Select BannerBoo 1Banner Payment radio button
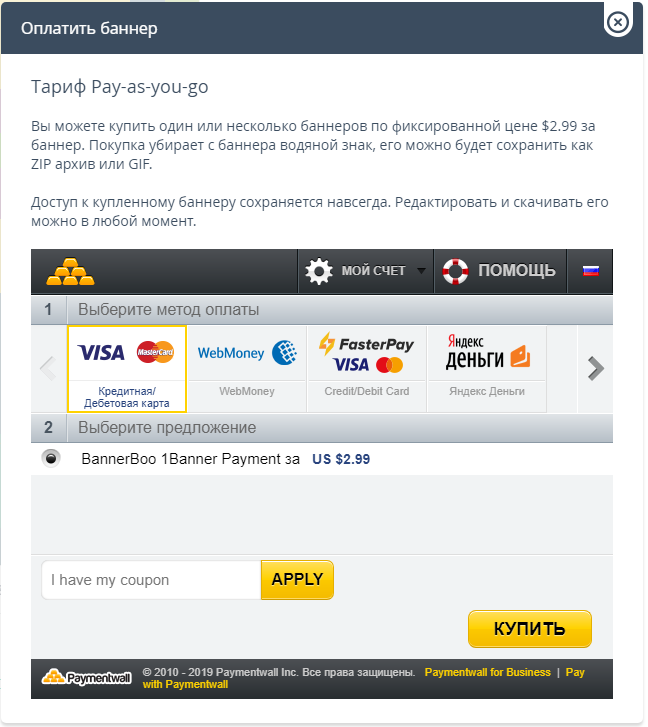Viewport: 648px width, 727px height. coord(51,459)
